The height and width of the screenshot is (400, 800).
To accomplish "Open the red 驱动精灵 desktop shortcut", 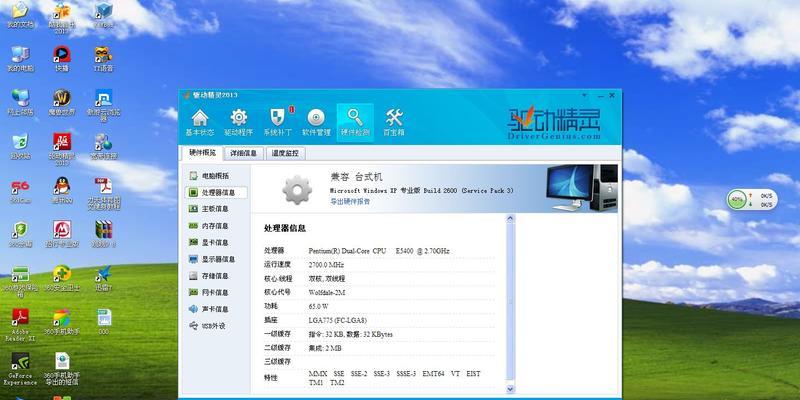I will click(62, 149).
